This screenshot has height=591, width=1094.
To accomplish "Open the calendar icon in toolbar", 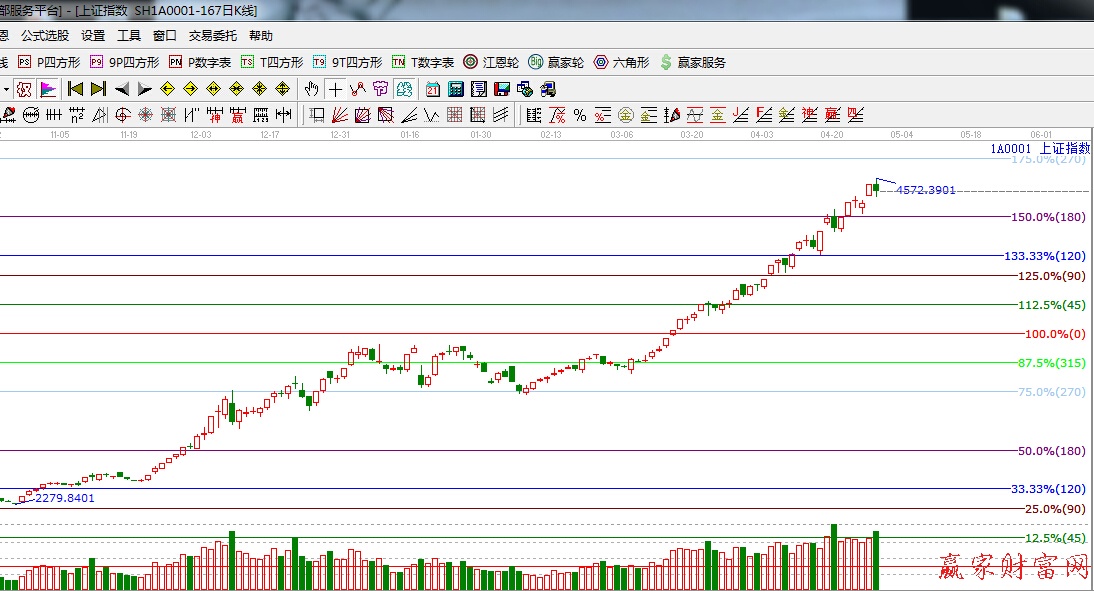I will (x=433, y=89).
